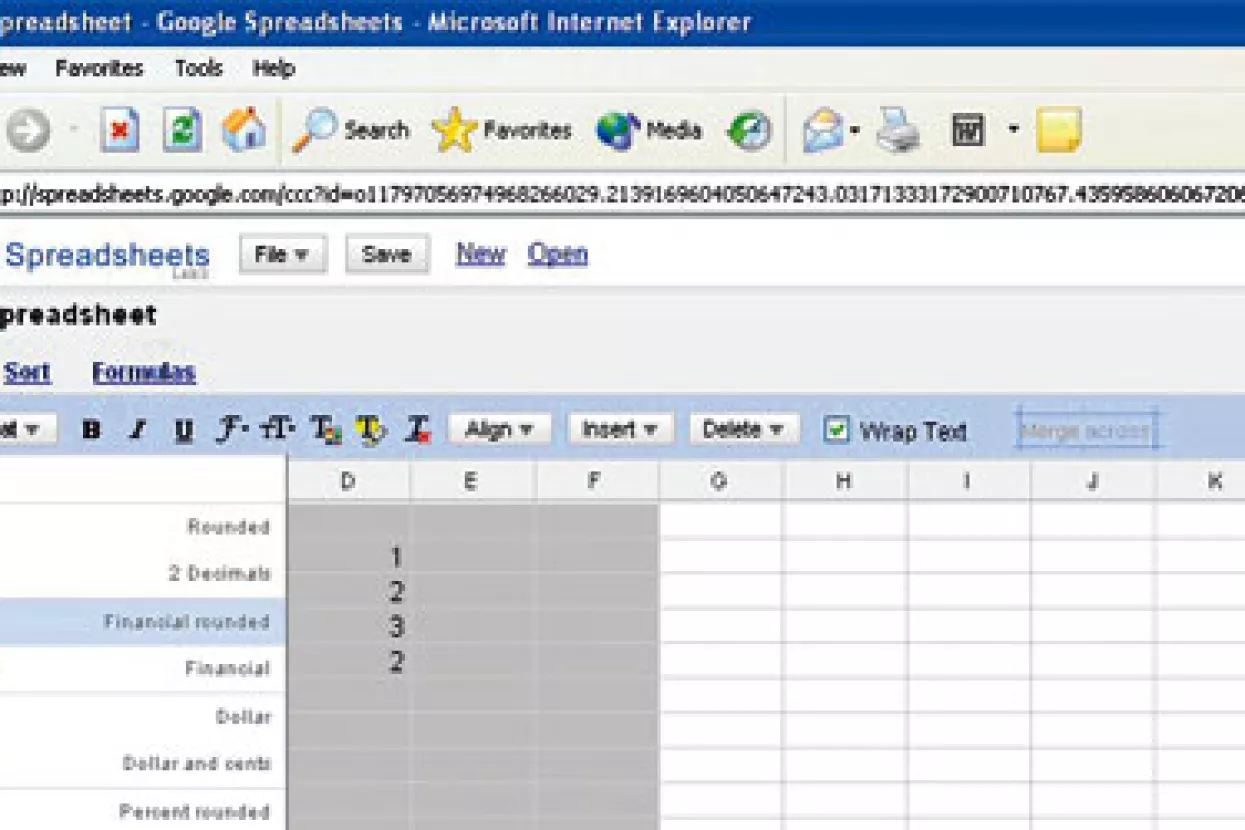
Task: Expand the Insert dropdown
Action: click(619, 430)
